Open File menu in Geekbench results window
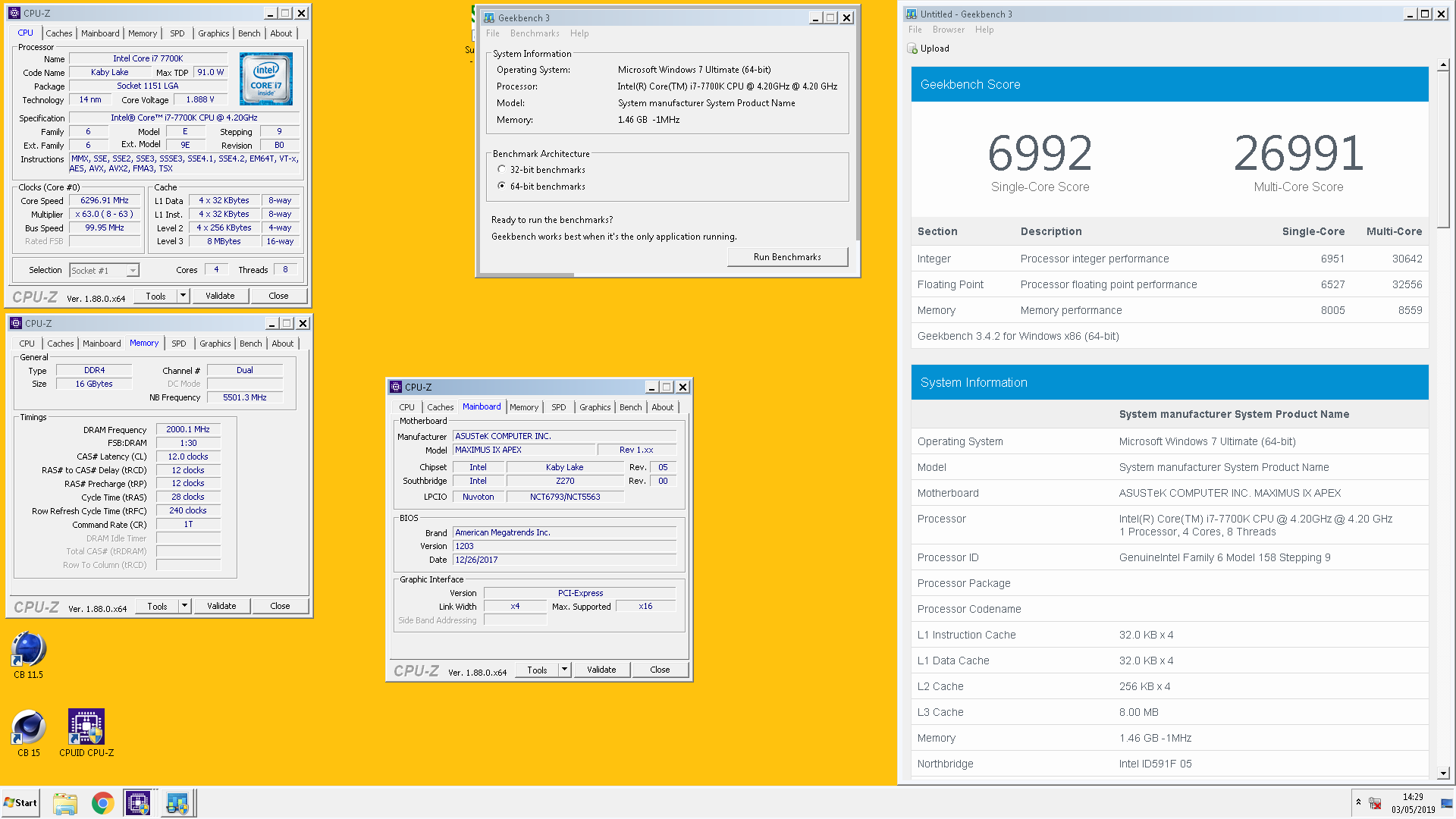 tap(915, 30)
